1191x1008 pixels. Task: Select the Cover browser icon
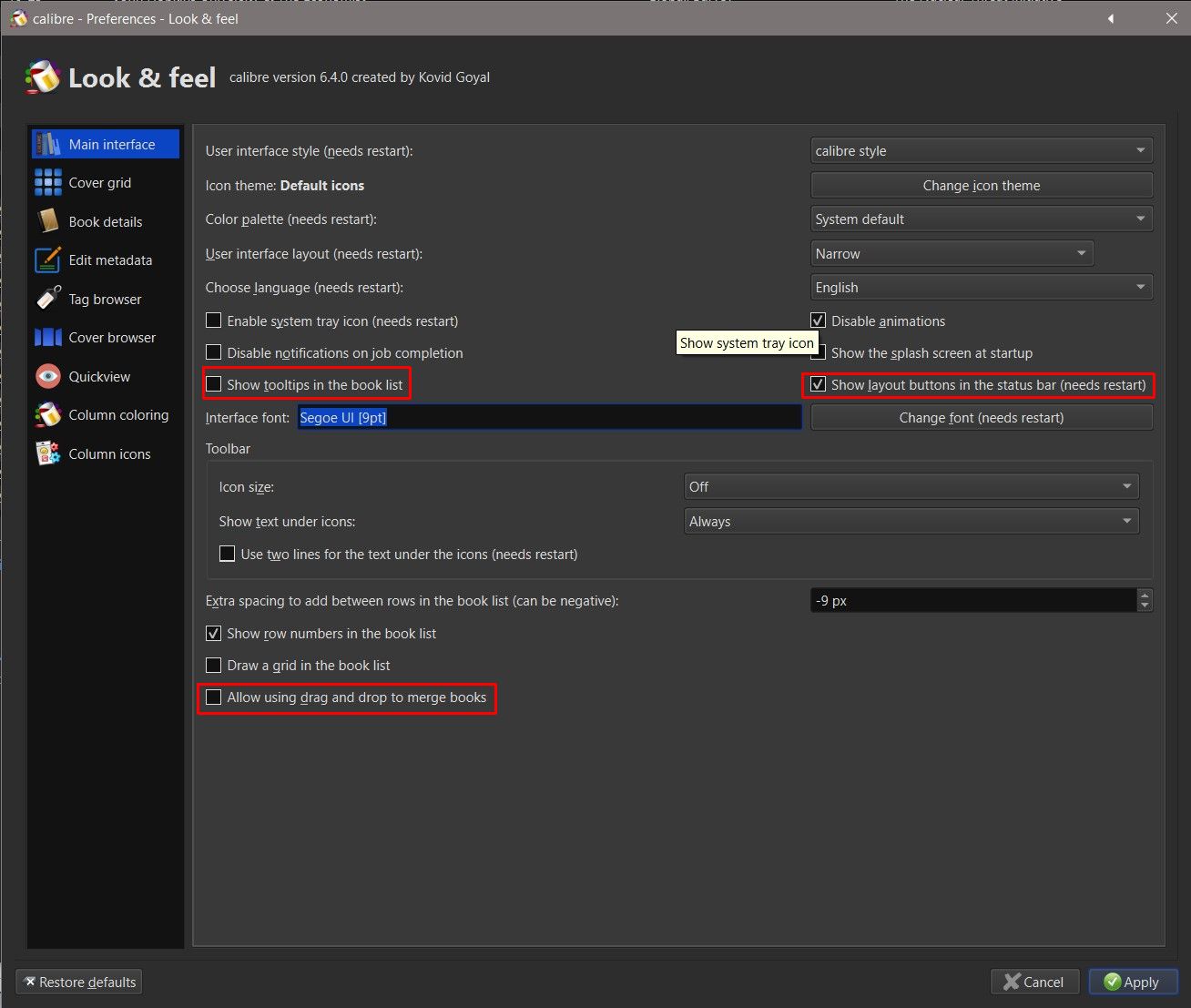tap(47, 338)
